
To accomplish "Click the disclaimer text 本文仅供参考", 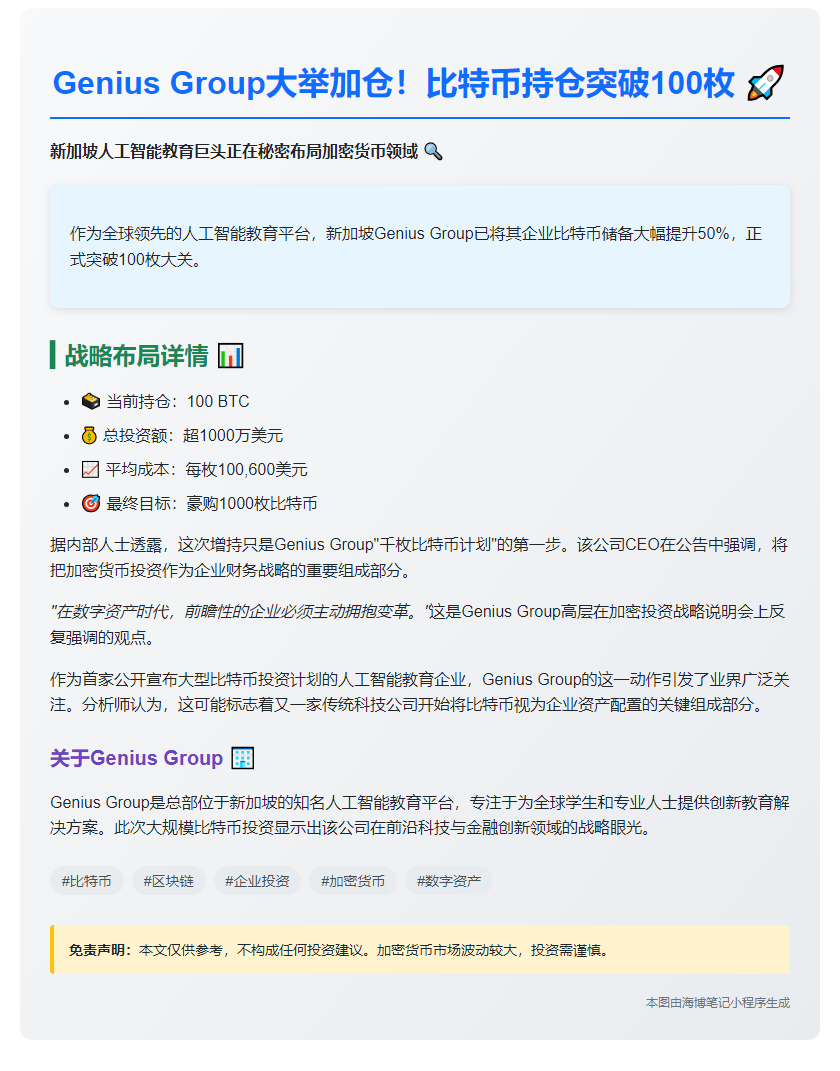I will point(374,950).
